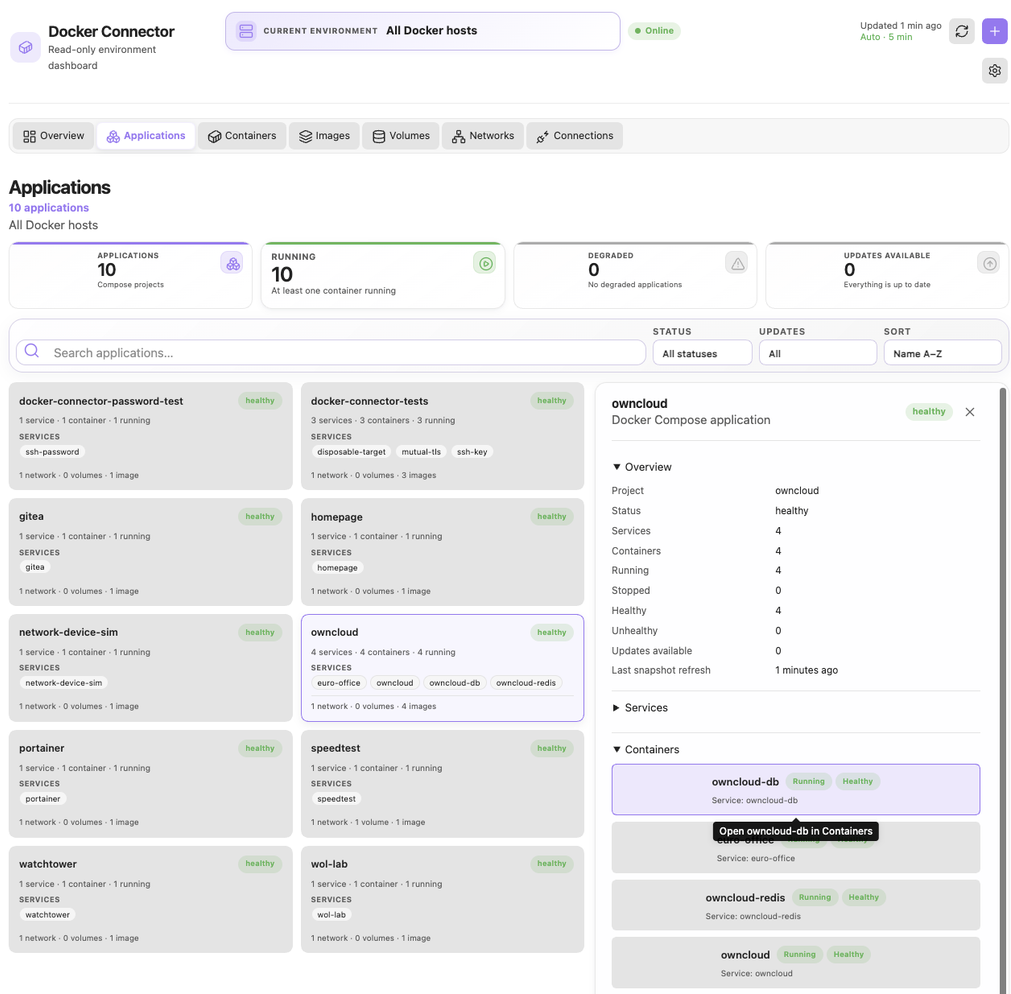
Task: Click the Running stat card
Action: (x=383, y=275)
